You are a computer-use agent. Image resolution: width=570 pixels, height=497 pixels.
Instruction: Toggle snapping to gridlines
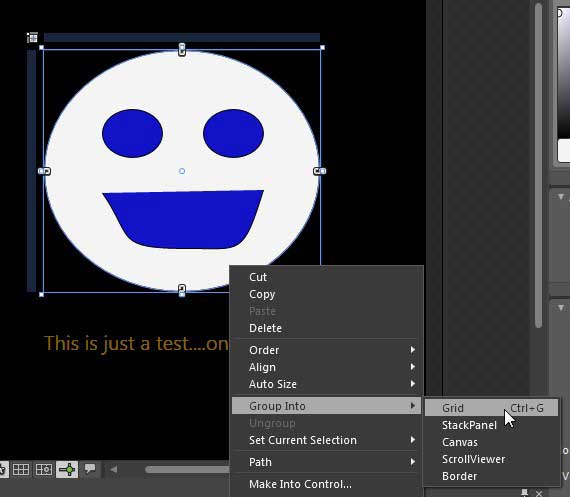click(44, 469)
